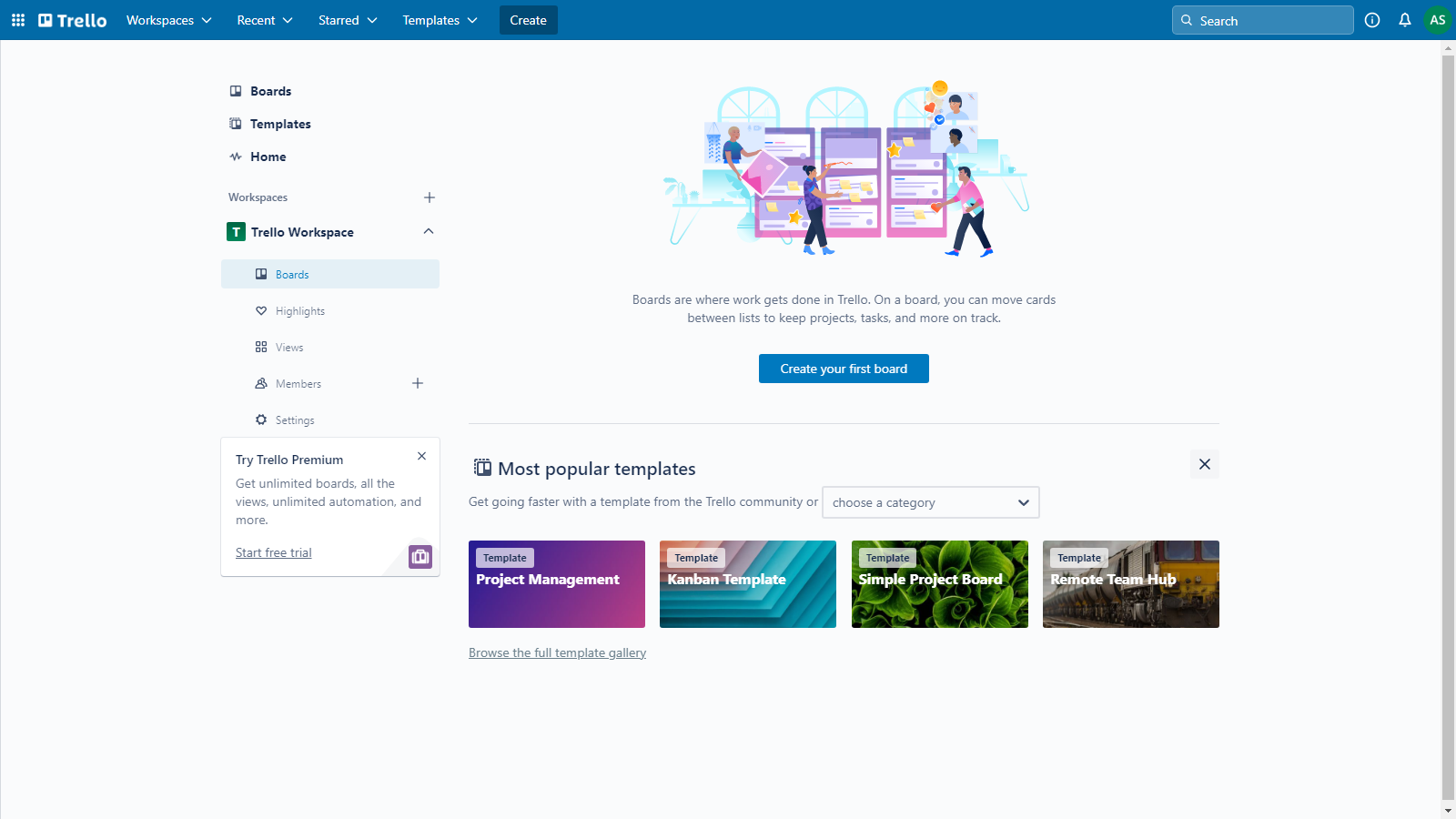Click Start free trial link
Viewport: 1456px width, 819px height.
(x=274, y=553)
